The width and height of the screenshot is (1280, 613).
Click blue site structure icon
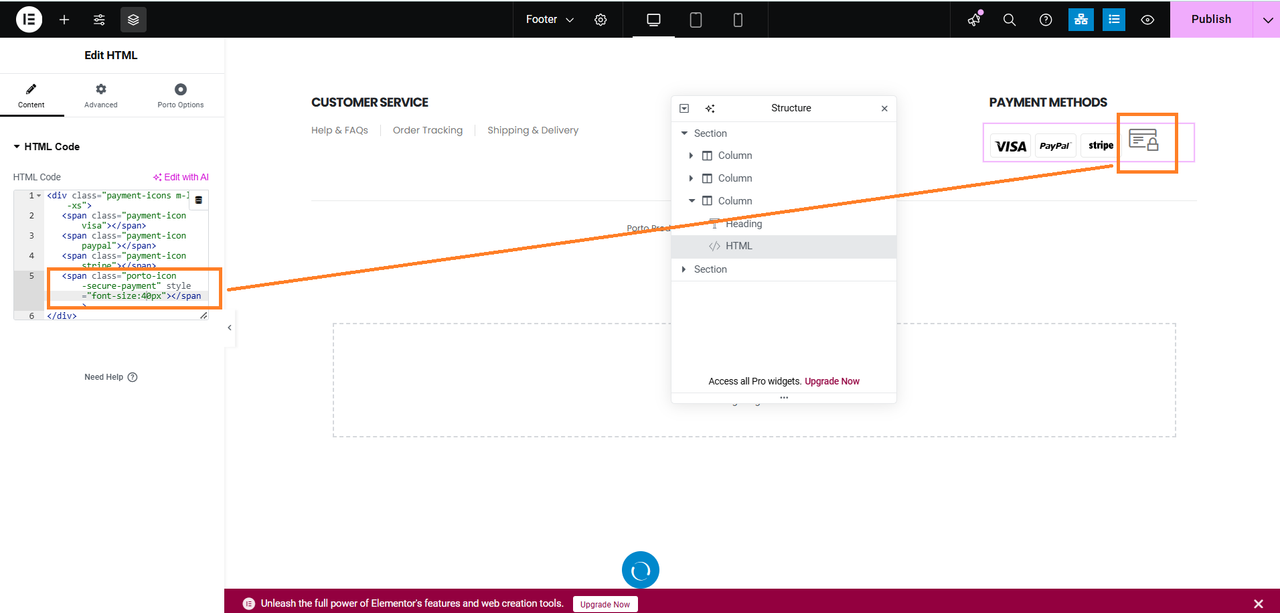pos(1081,19)
